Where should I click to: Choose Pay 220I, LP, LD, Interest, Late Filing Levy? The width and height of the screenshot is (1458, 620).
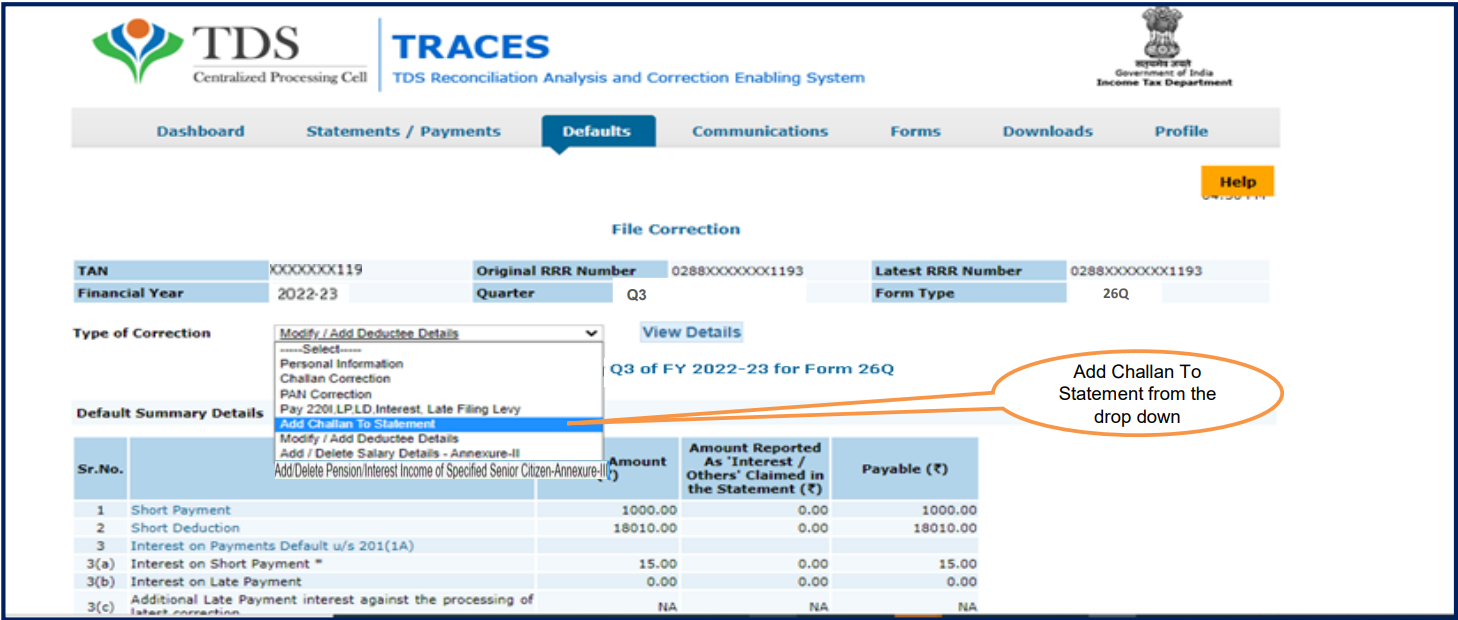point(438,409)
